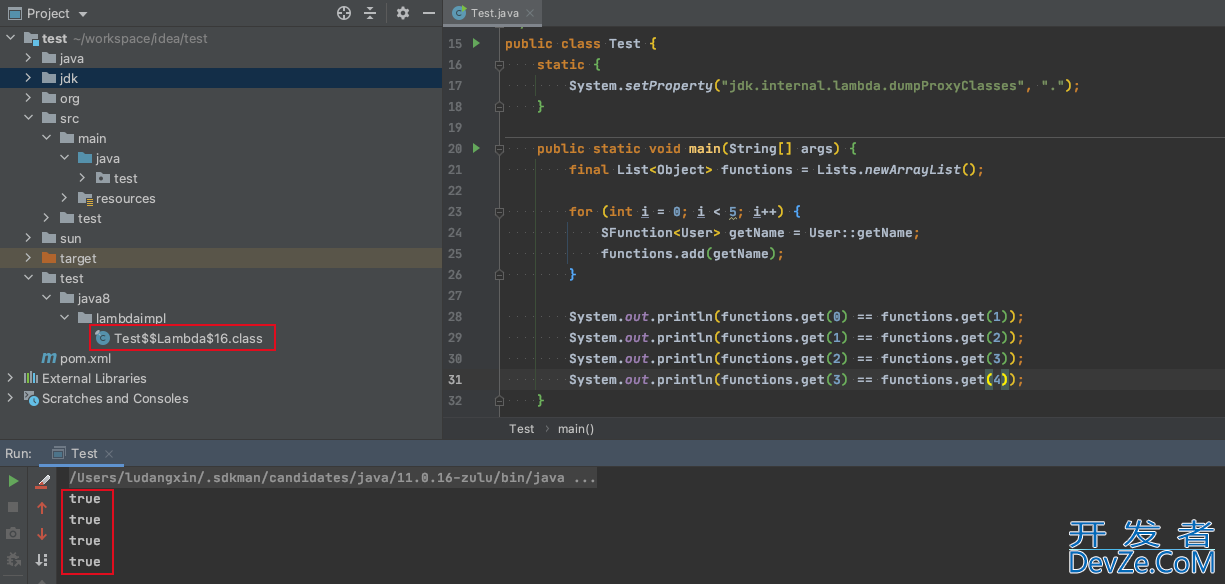Open Project panel gear options
This screenshot has height=584, width=1225.
pos(403,13)
